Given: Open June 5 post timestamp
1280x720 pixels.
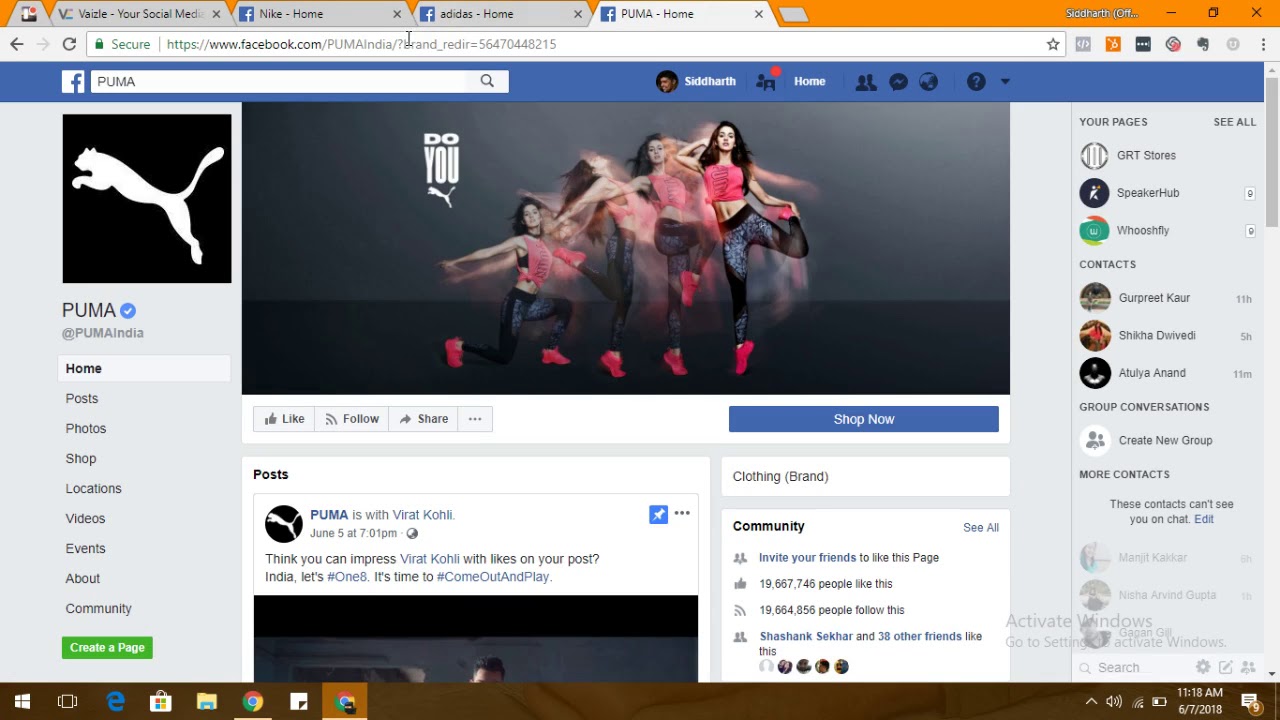Looking at the screenshot, I should point(353,533).
